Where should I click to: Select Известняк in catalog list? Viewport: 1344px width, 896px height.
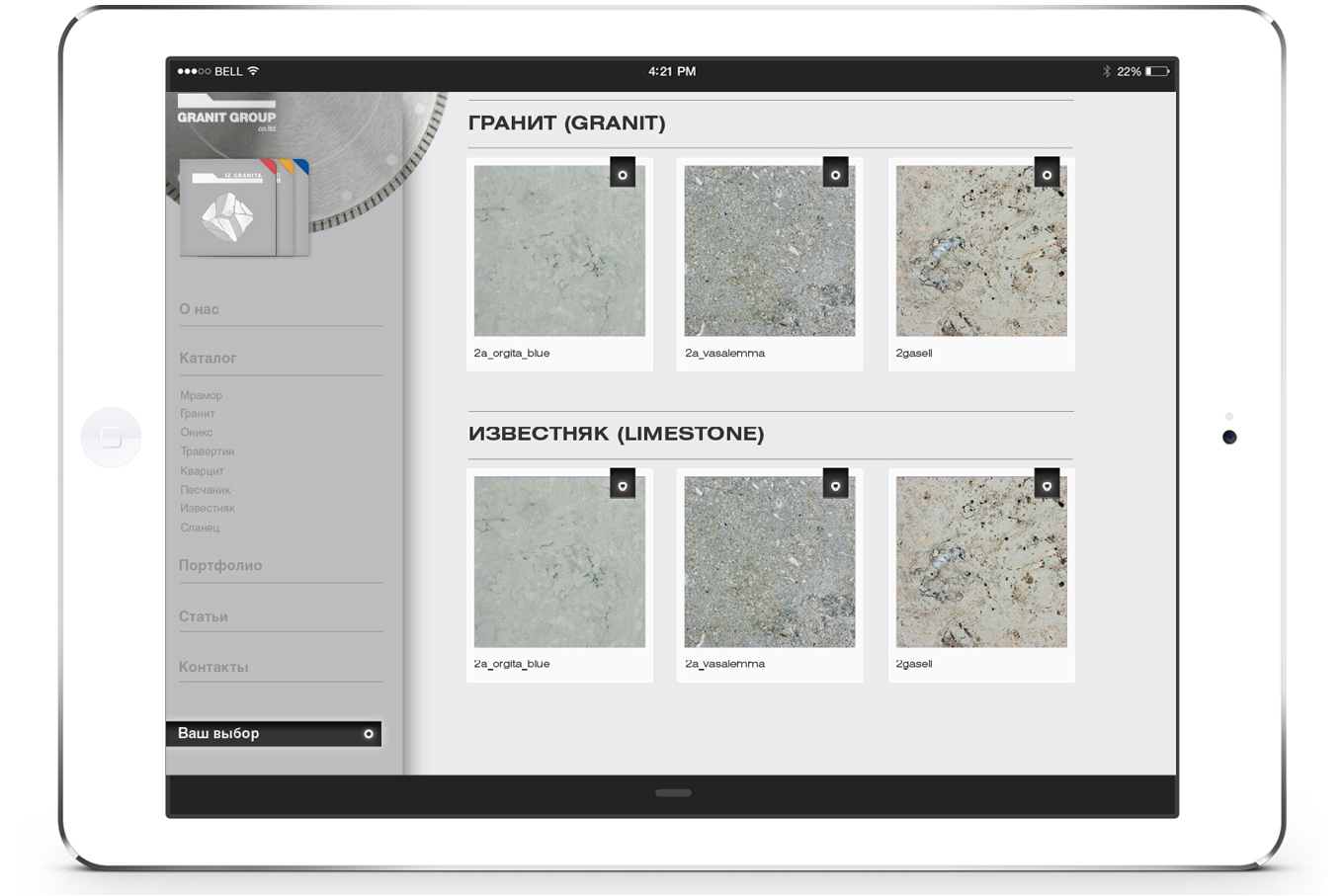(x=208, y=509)
